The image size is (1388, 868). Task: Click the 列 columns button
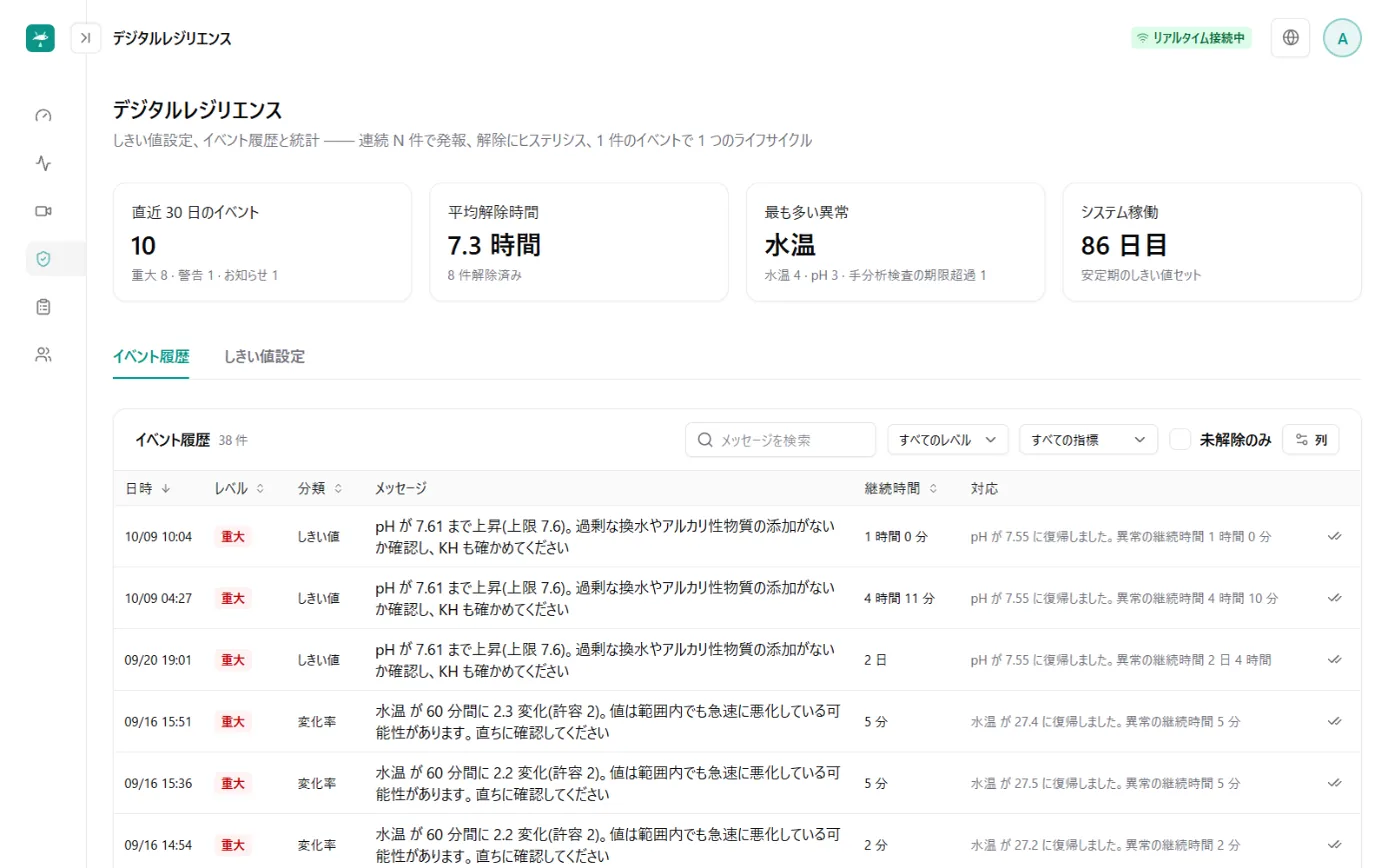[1310, 439]
